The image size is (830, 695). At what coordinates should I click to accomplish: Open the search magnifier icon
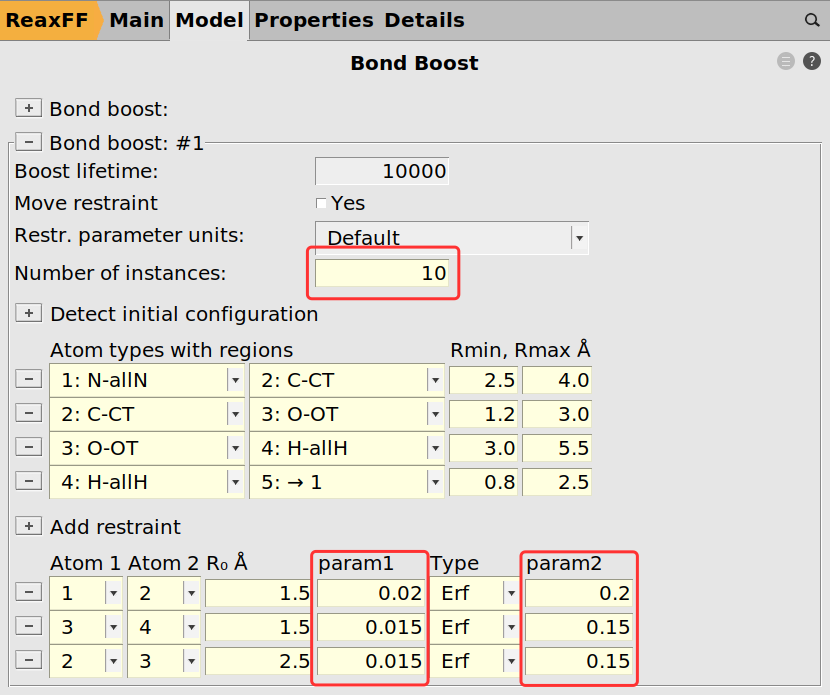click(x=811, y=20)
